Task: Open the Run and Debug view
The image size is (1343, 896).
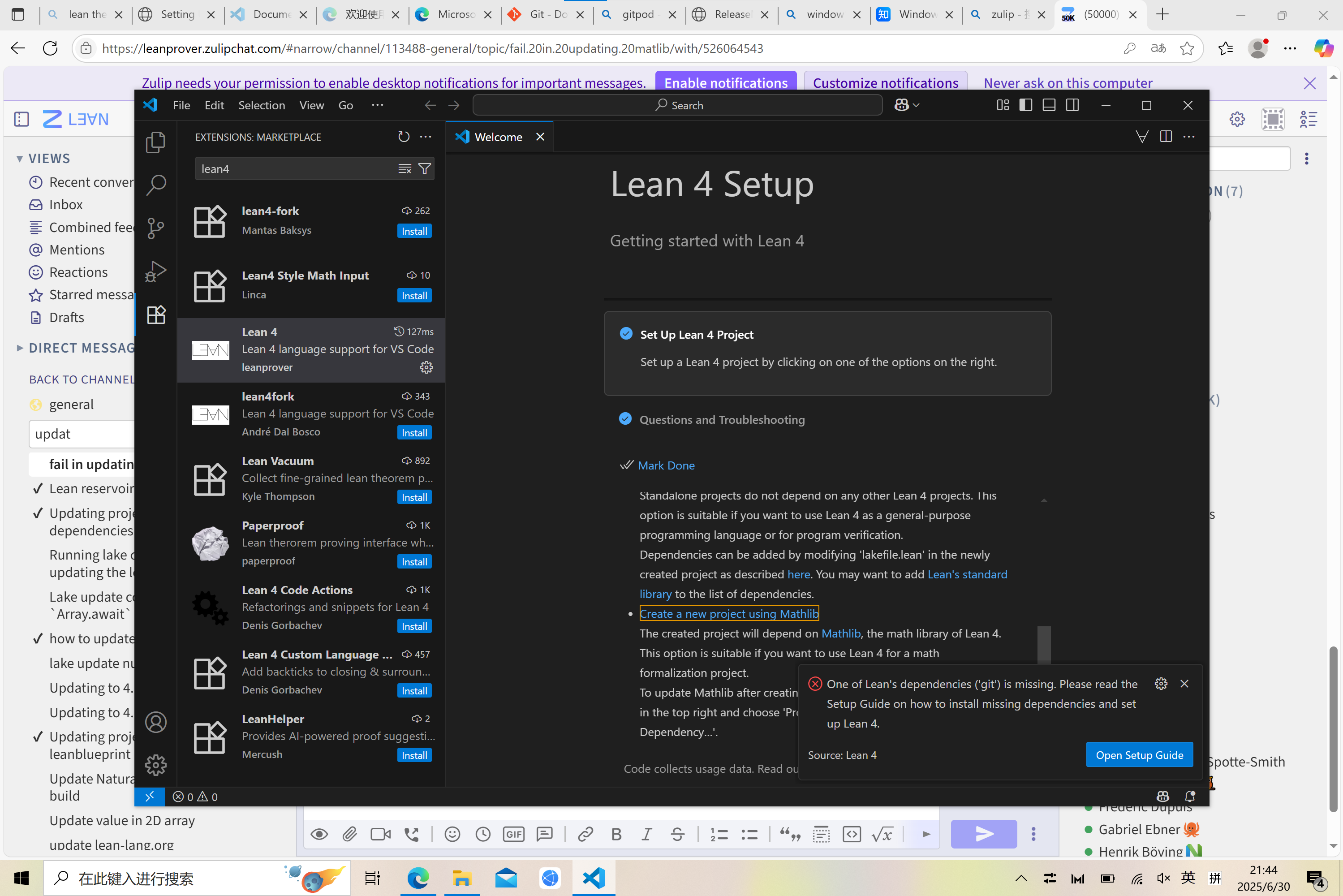Action: pos(155,271)
